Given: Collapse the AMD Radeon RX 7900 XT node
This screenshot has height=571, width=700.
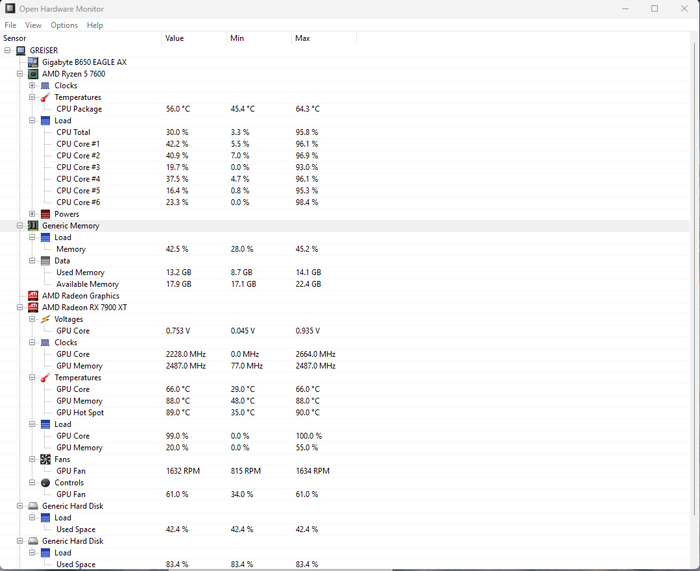Looking at the screenshot, I should 20,307.
